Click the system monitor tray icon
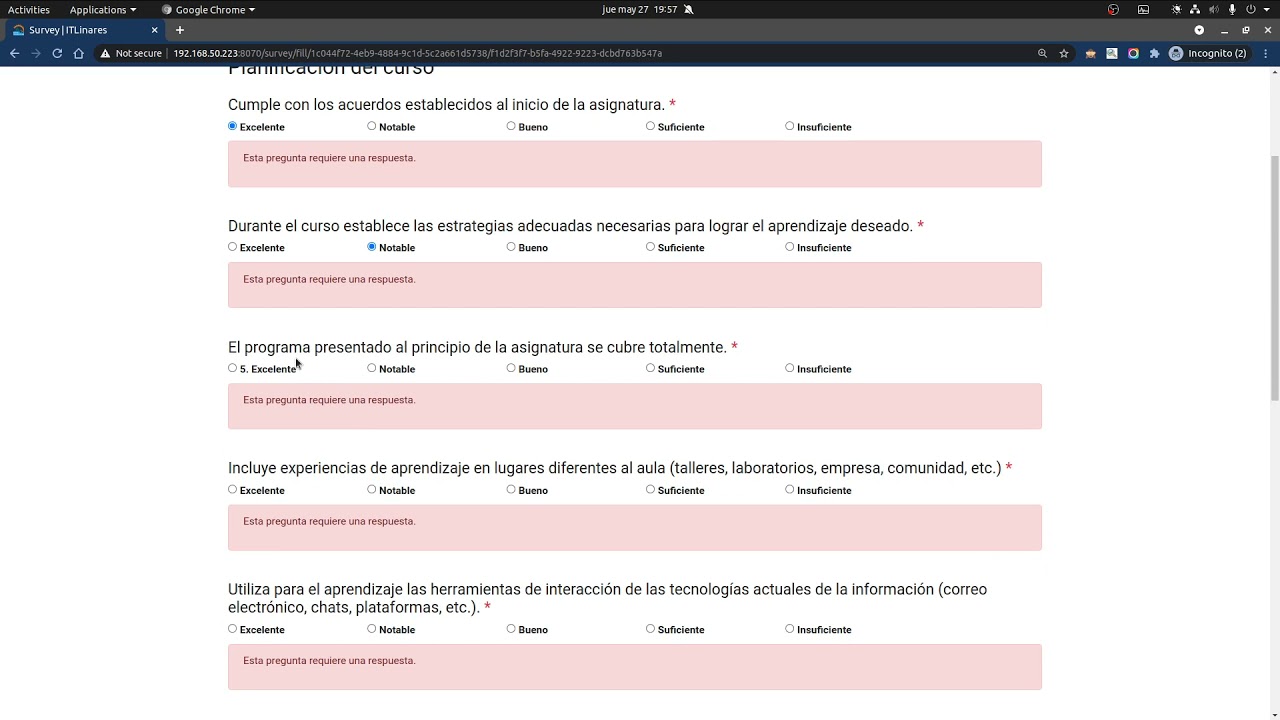Screen dimensions: 1280x720 click(1143, 9)
